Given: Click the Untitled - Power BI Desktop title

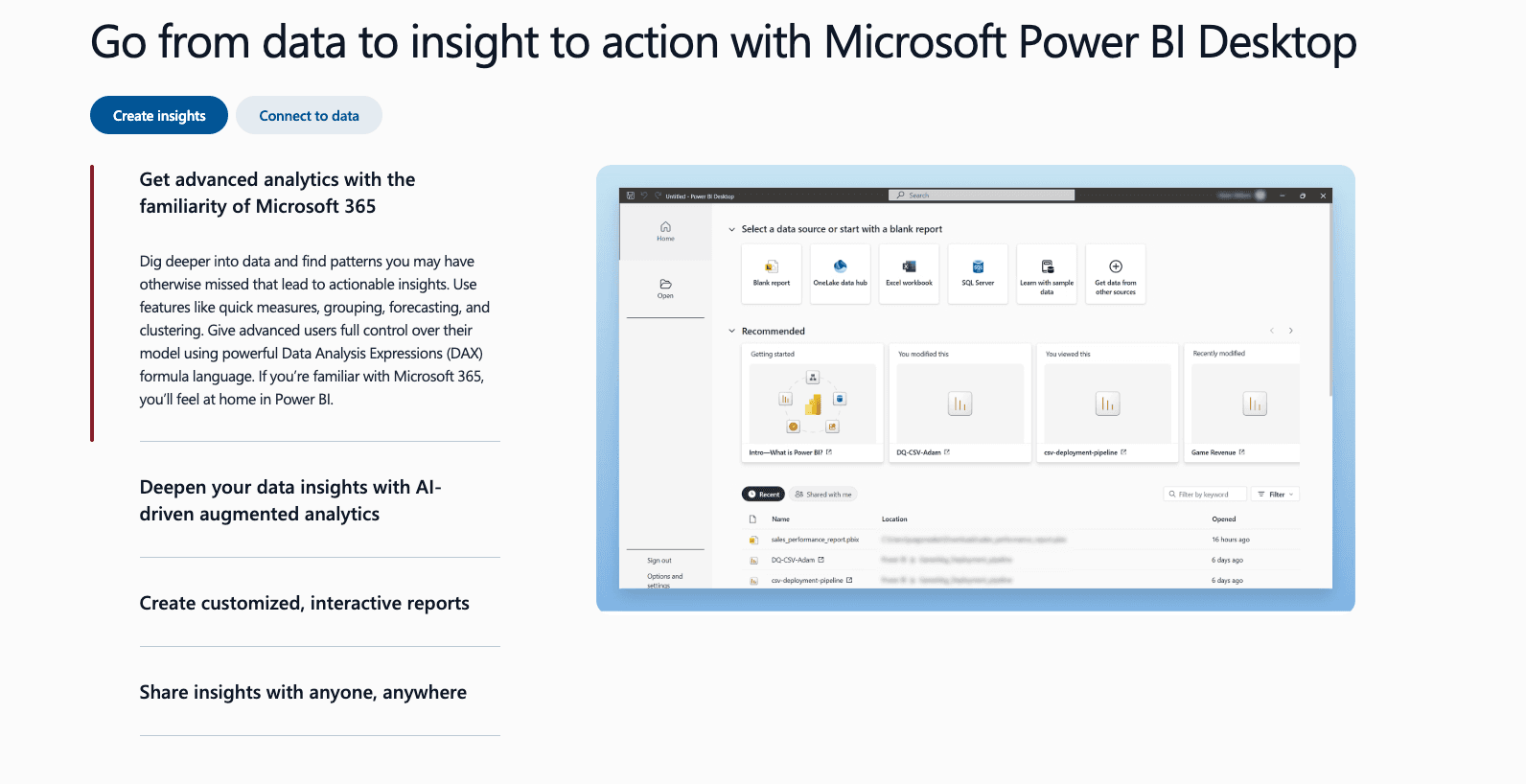Looking at the screenshot, I should point(700,196).
